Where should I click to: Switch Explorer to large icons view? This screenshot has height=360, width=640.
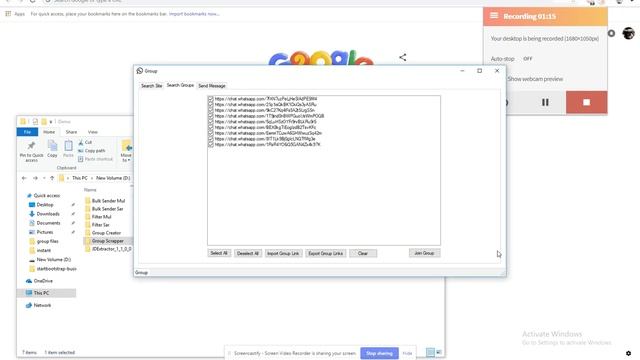click(x=439, y=352)
